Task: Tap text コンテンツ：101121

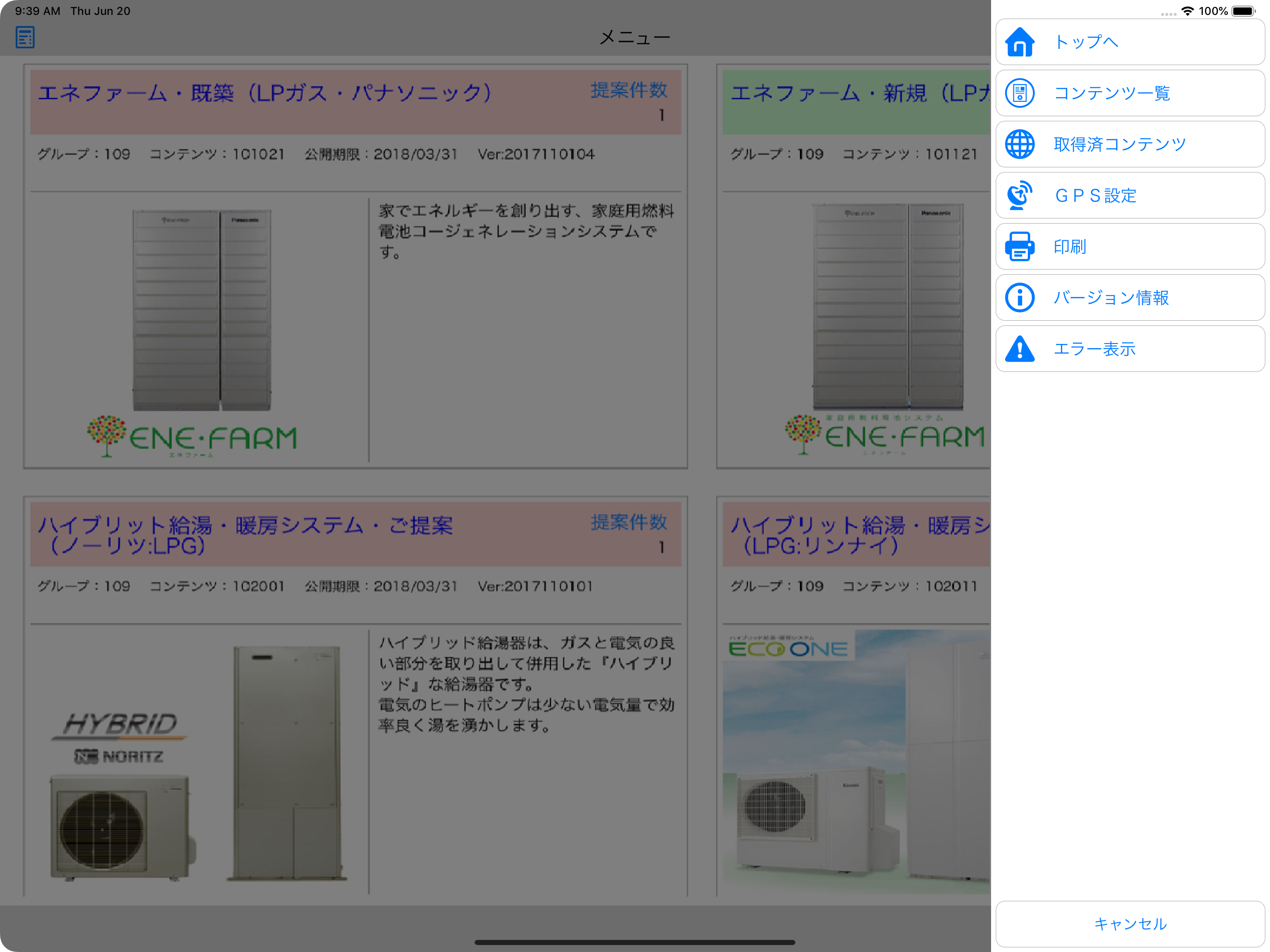Action: coord(910,154)
